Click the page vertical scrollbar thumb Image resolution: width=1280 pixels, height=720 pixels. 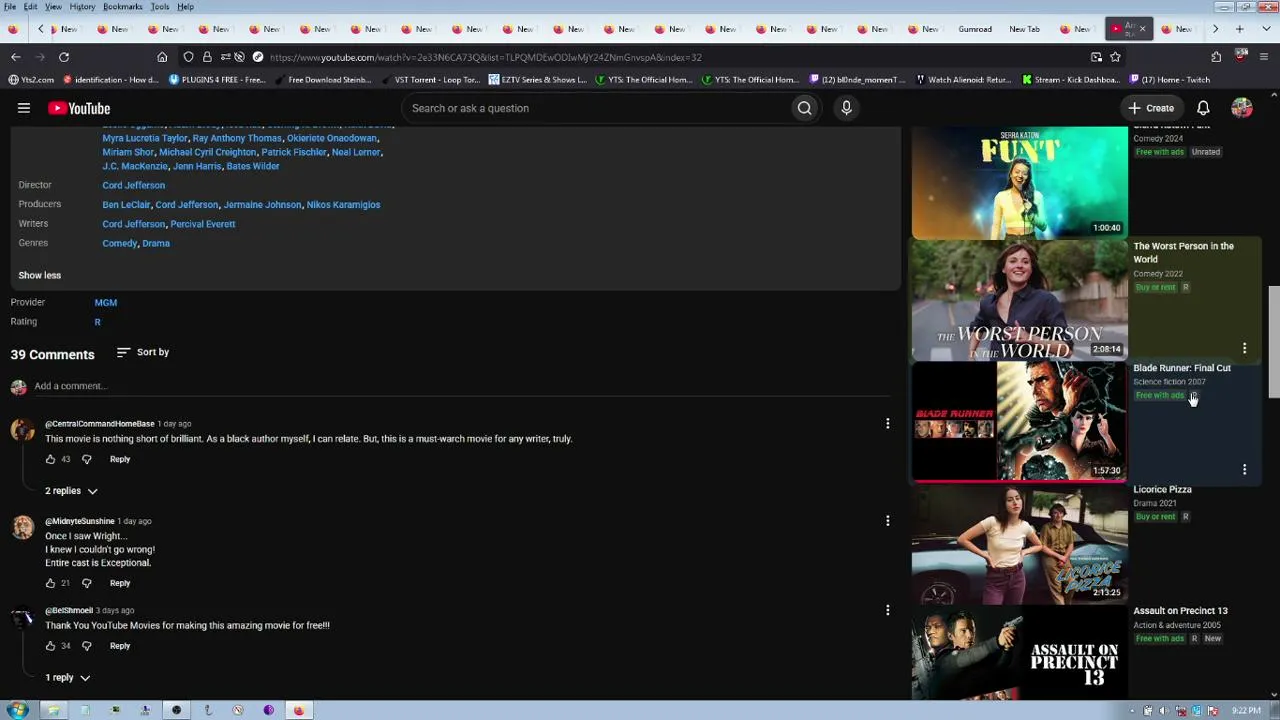pos(1273,340)
